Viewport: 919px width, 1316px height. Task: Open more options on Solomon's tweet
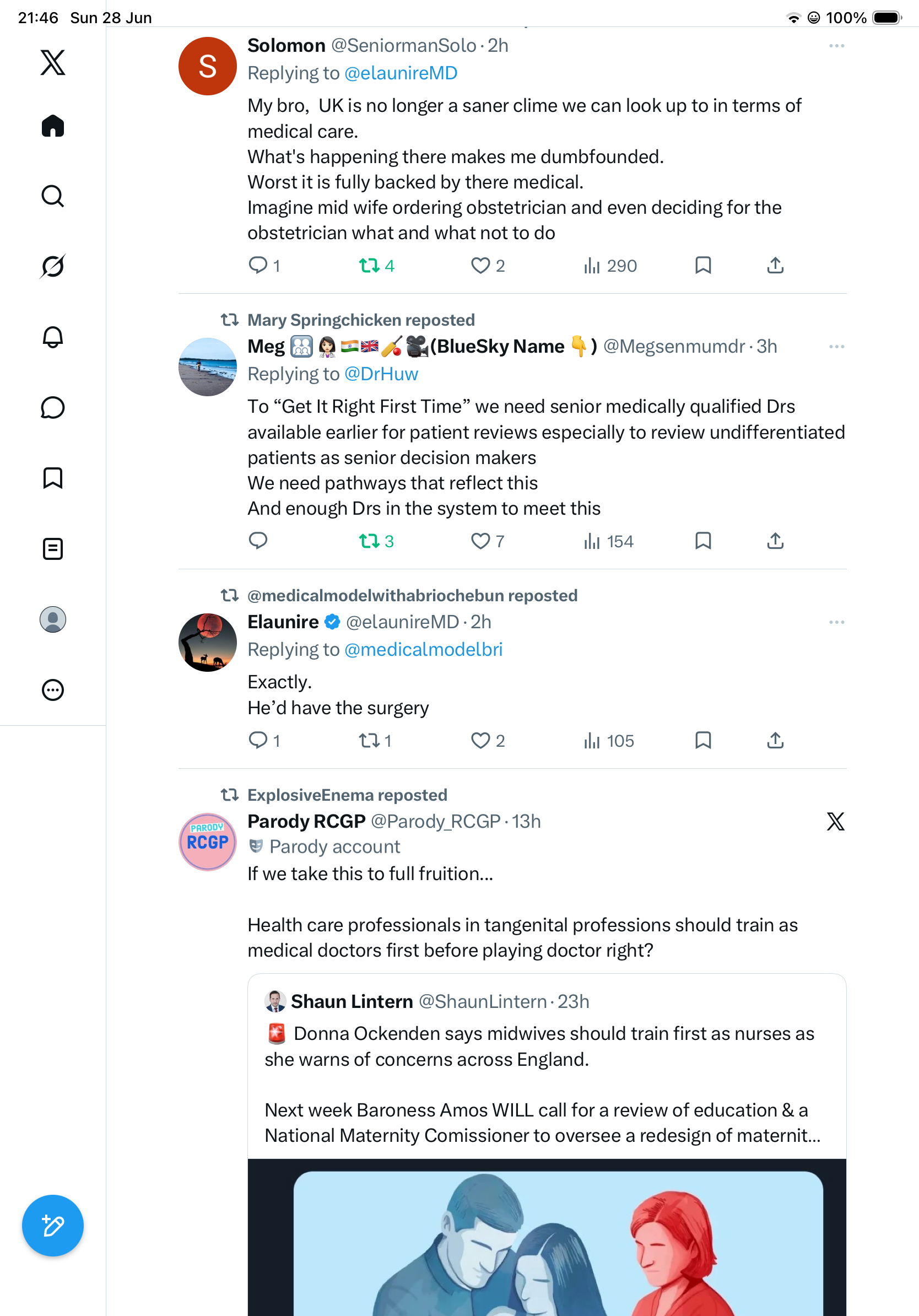836,45
